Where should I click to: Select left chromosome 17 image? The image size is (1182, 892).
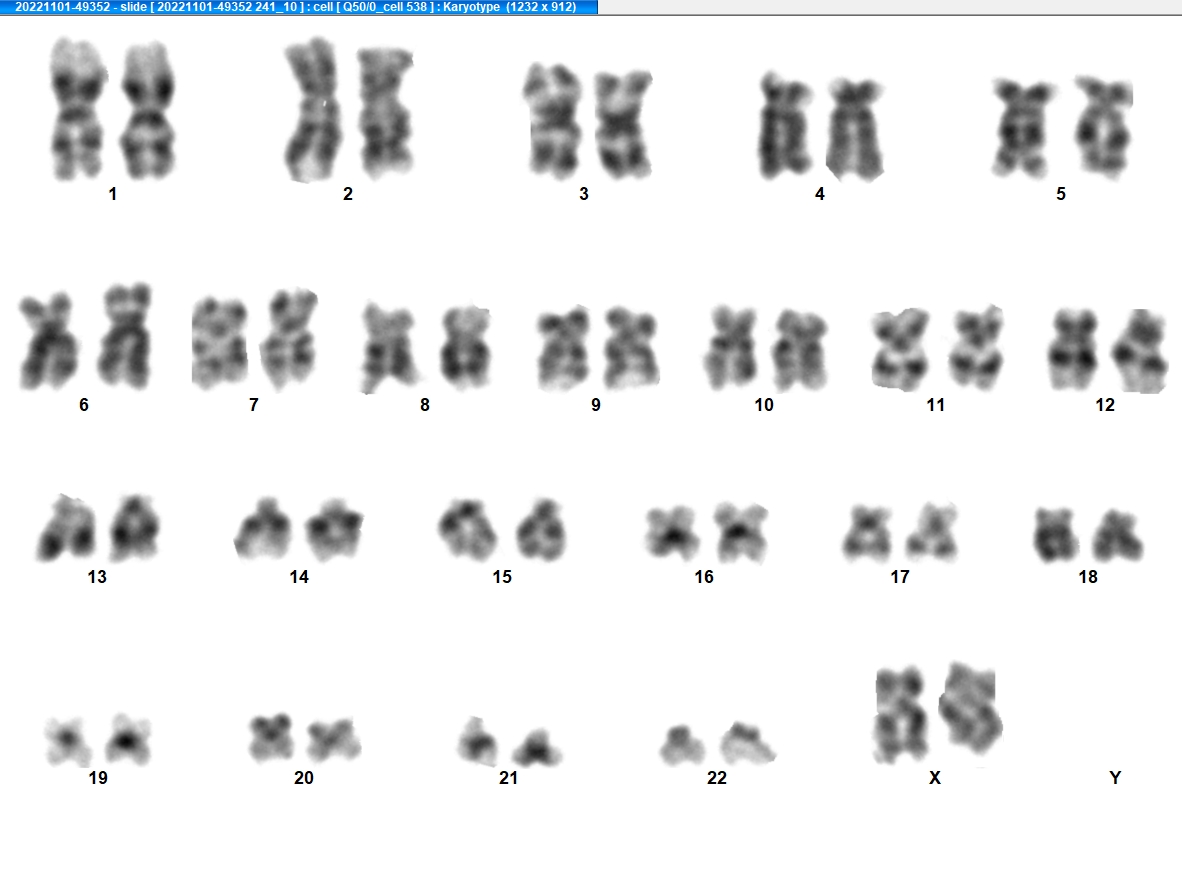868,533
